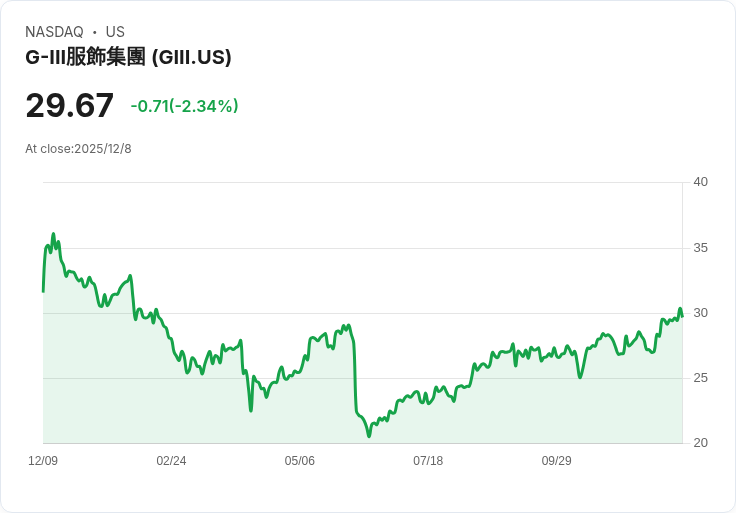
Task: Click the chart line's highest peak near 36
Action: point(53,234)
